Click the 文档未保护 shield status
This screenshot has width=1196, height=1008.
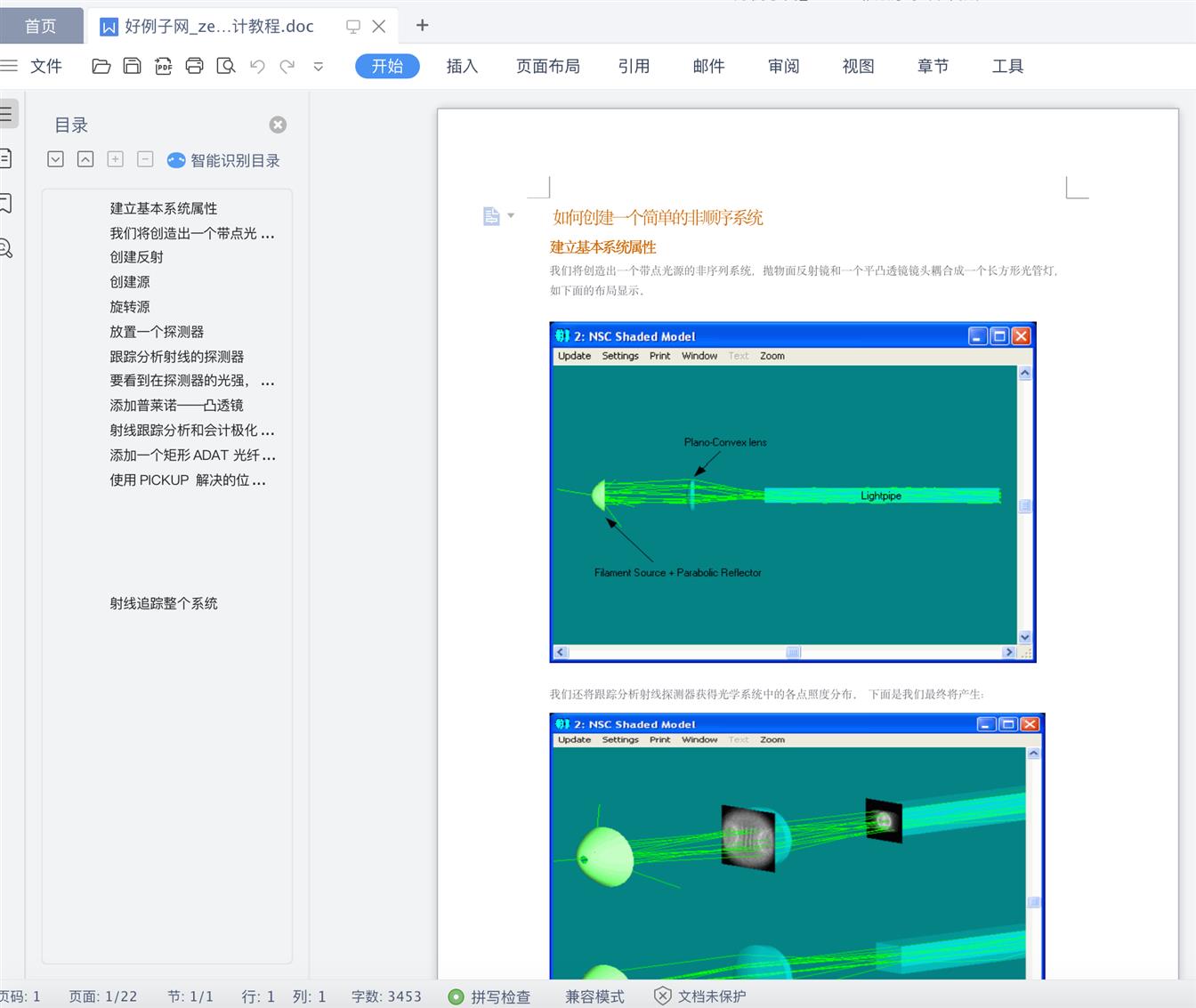click(x=700, y=996)
